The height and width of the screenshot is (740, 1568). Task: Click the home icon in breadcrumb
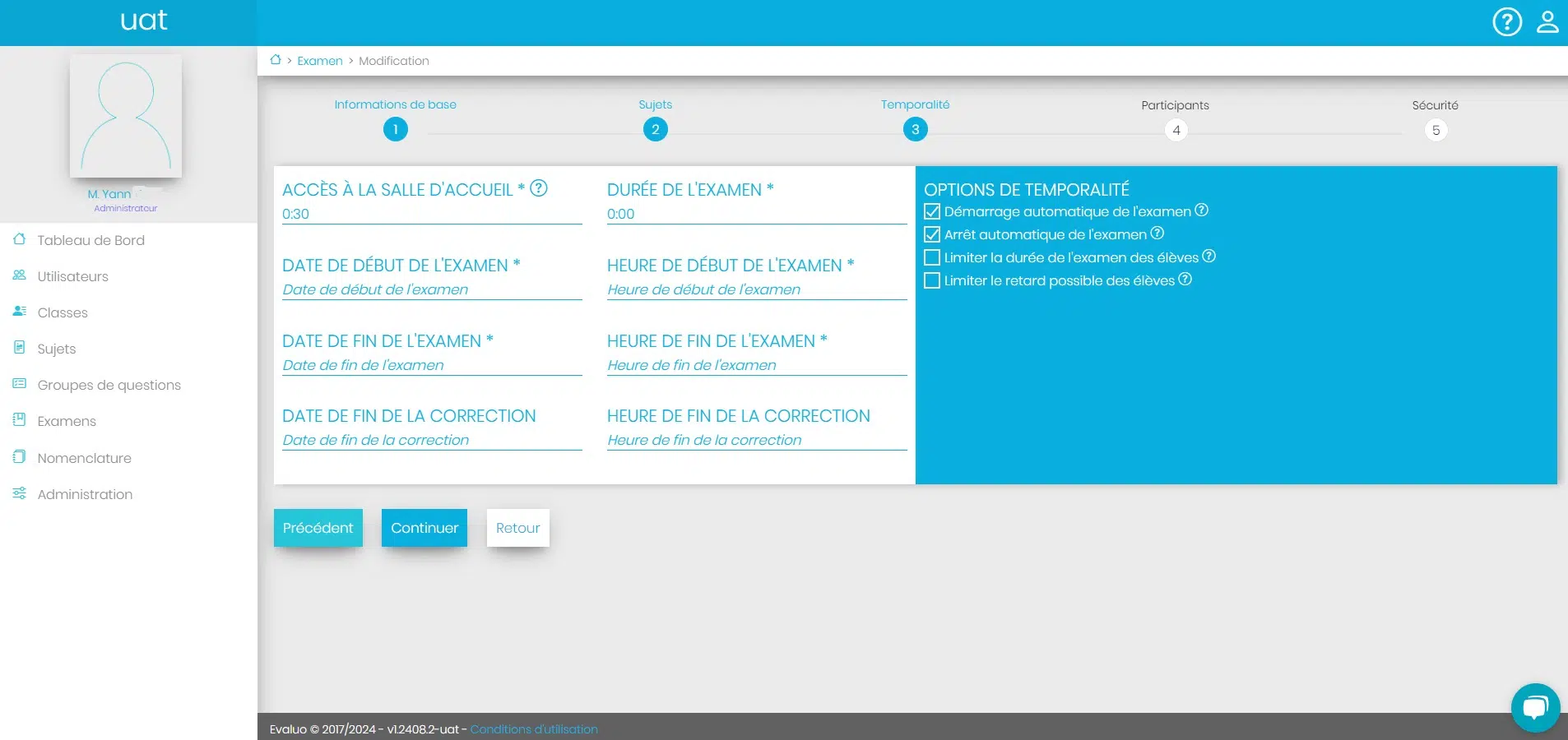pos(276,60)
